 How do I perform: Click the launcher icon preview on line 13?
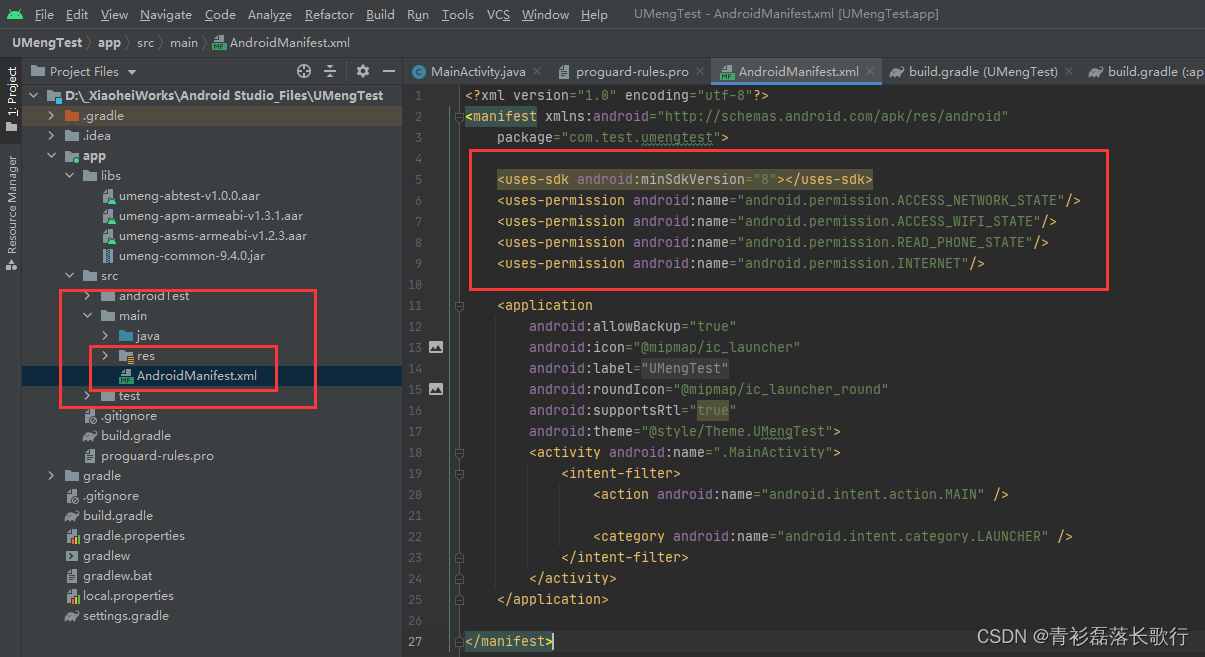[436, 347]
